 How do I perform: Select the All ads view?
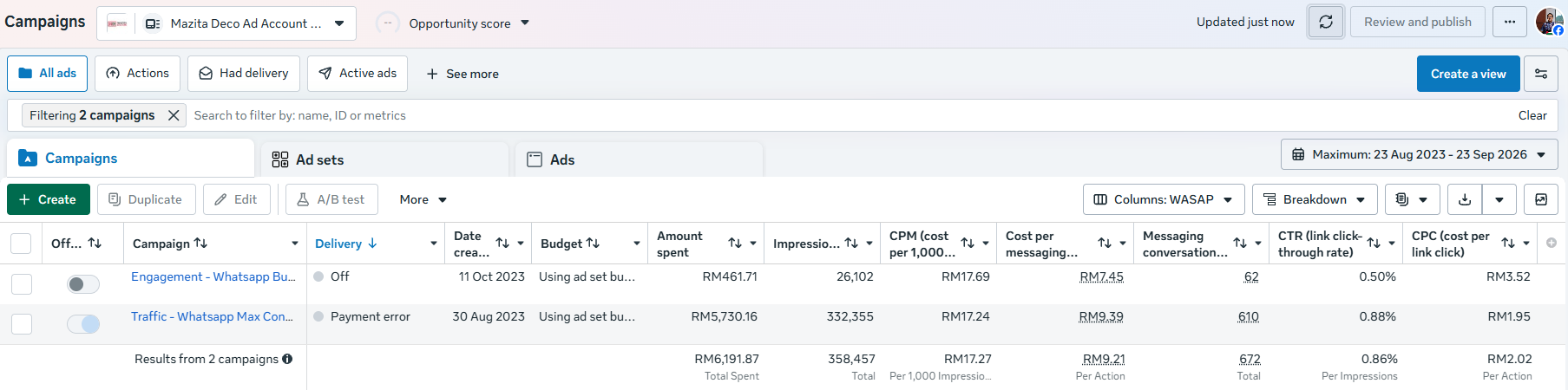pyautogui.click(x=48, y=74)
